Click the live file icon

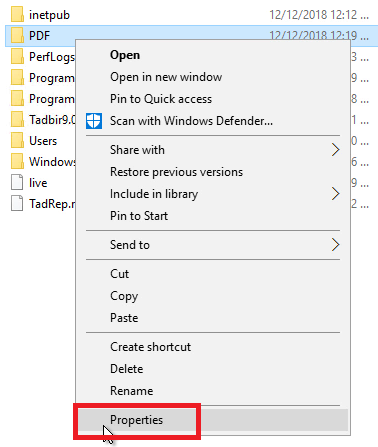(17, 182)
